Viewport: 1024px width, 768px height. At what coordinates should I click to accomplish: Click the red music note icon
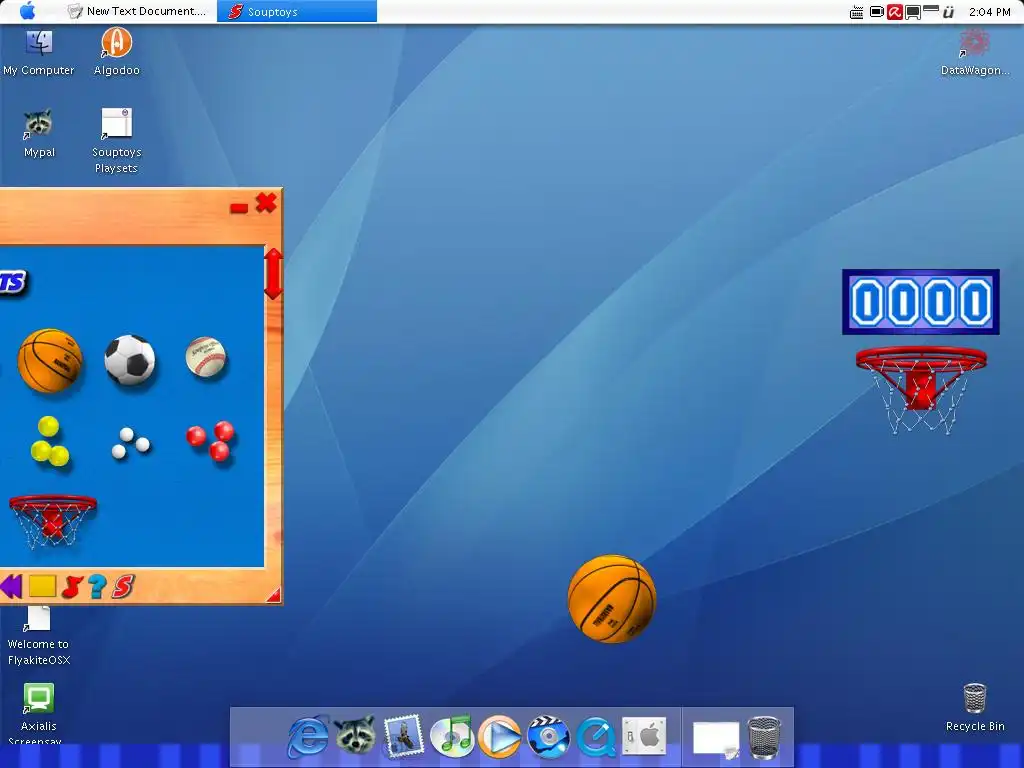[x=71, y=586]
